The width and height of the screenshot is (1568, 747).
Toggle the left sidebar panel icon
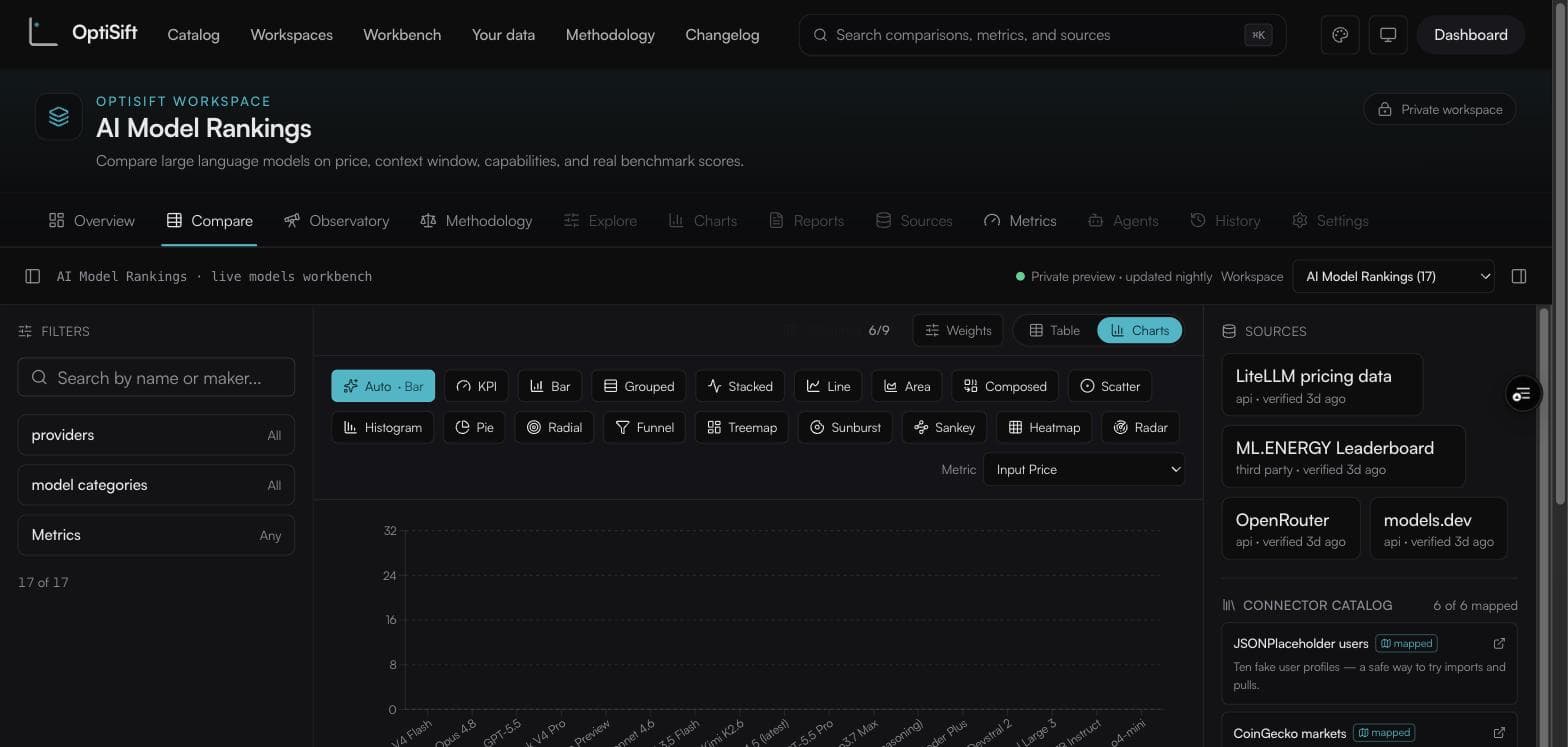(x=32, y=276)
